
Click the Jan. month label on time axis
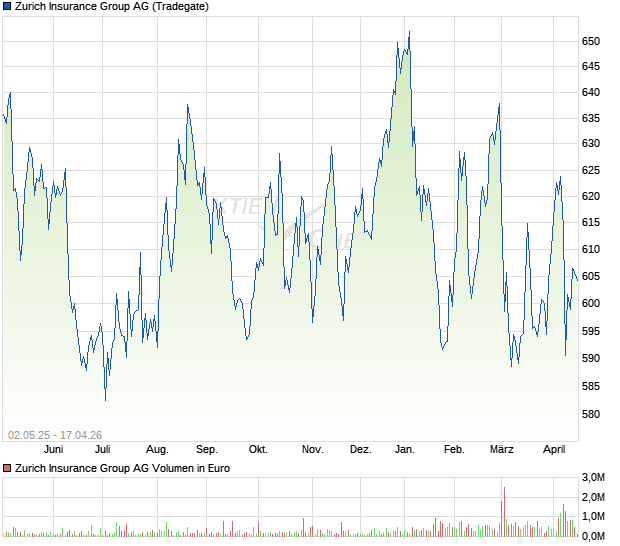405,449
